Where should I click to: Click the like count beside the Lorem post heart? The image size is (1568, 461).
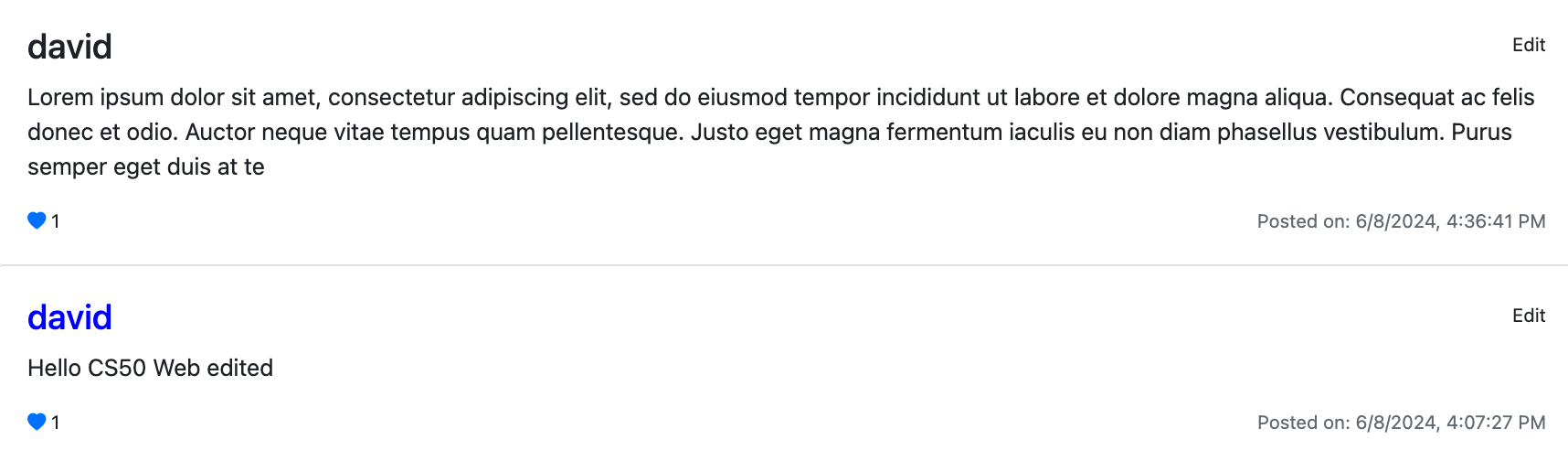click(x=56, y=221)
